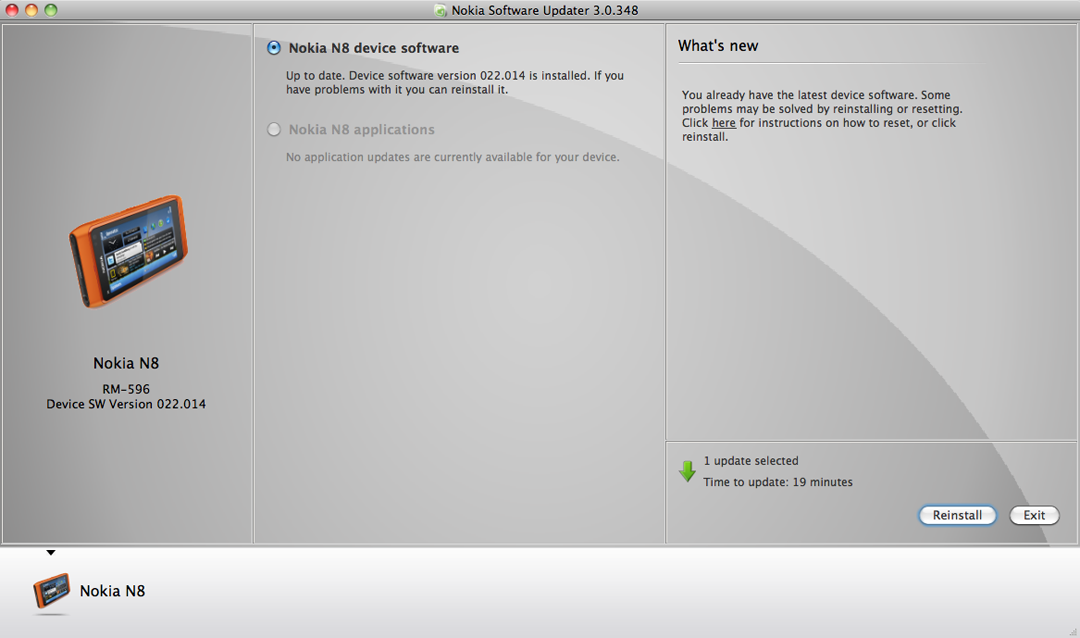Click the Nokia Software Updater title bar icon
This screenshot has width=1080, height=638.
[x=440, y=11]
